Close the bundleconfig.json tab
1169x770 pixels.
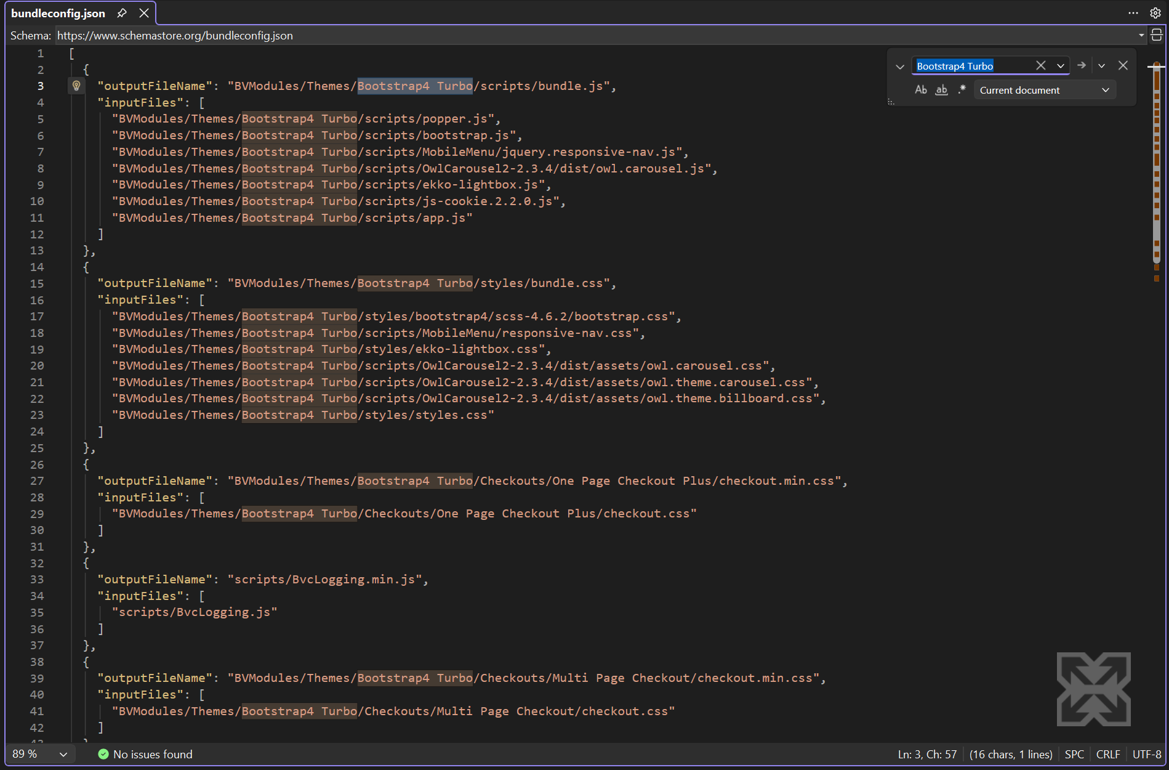(144, 13)
